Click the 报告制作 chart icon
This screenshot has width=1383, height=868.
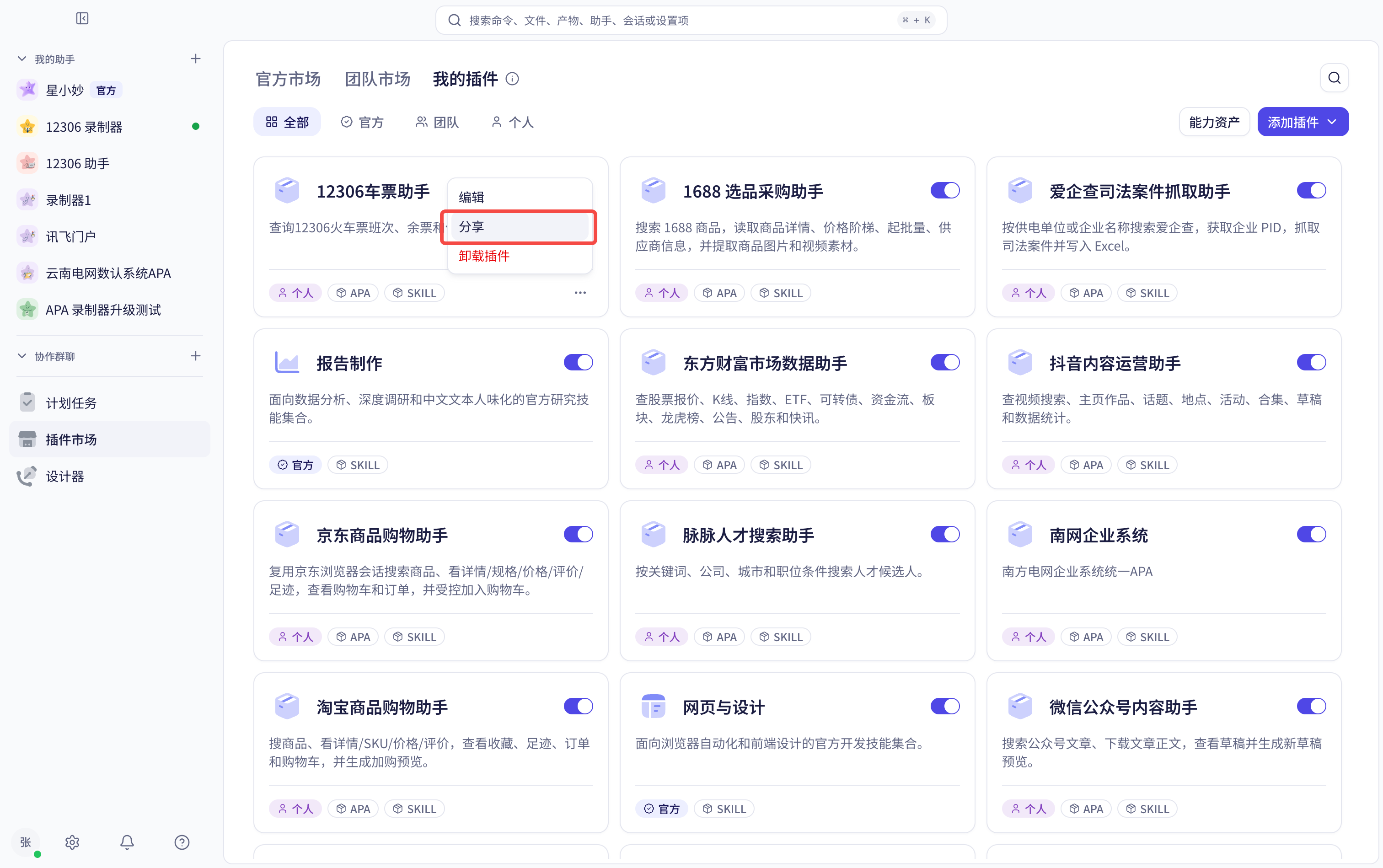(287, 362)
